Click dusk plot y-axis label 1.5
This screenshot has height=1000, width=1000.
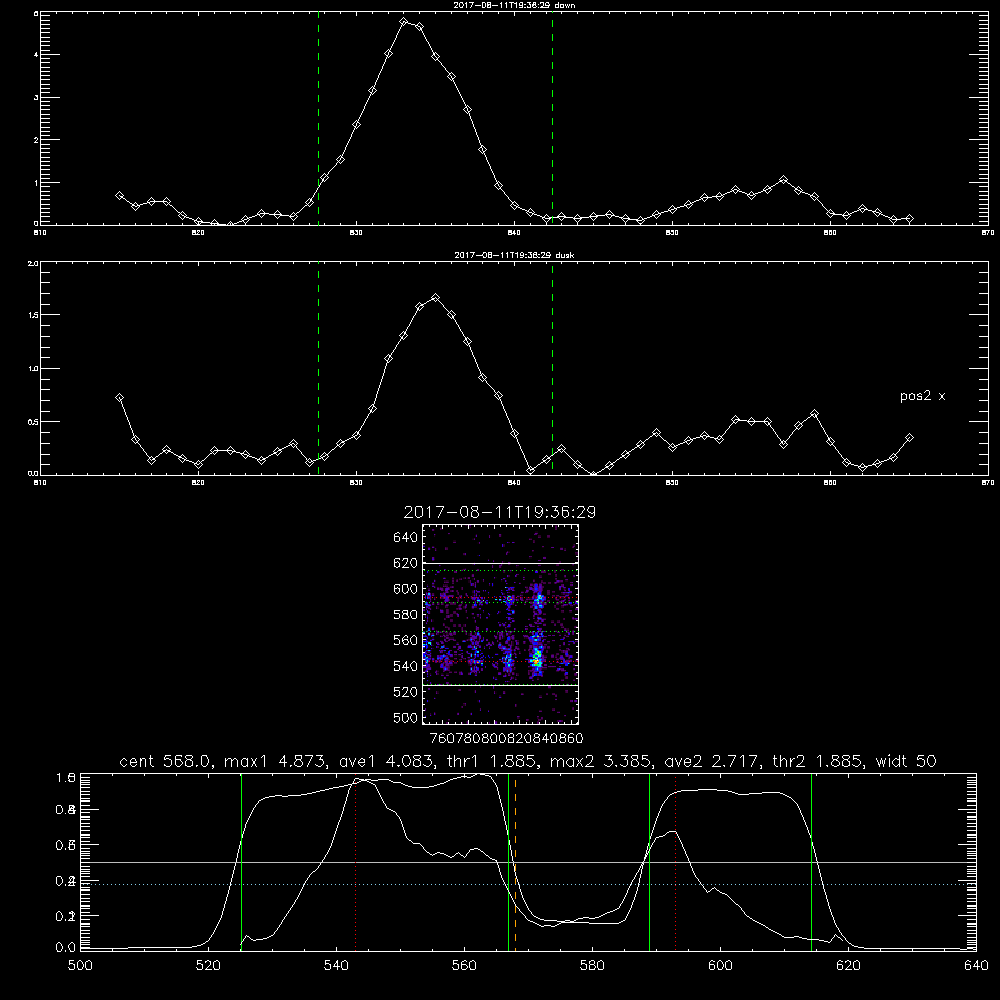coord(34,315)
